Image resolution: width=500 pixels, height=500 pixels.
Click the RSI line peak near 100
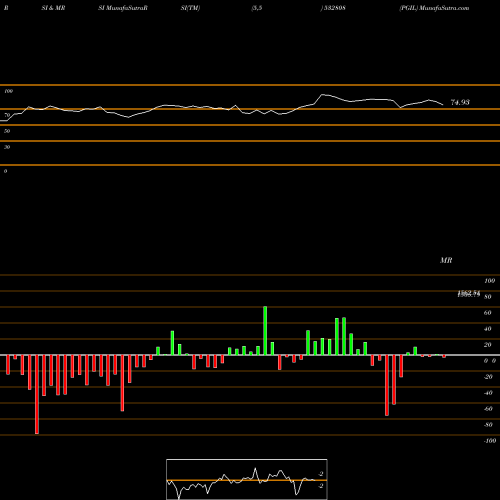[x=322, y=95]
